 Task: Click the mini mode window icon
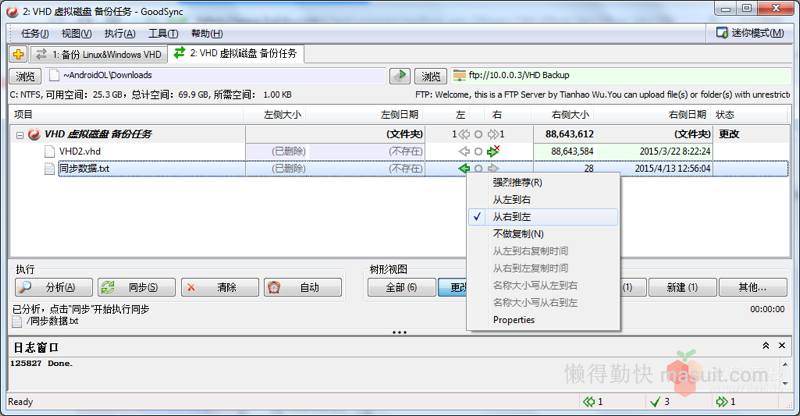pos(721,33)
